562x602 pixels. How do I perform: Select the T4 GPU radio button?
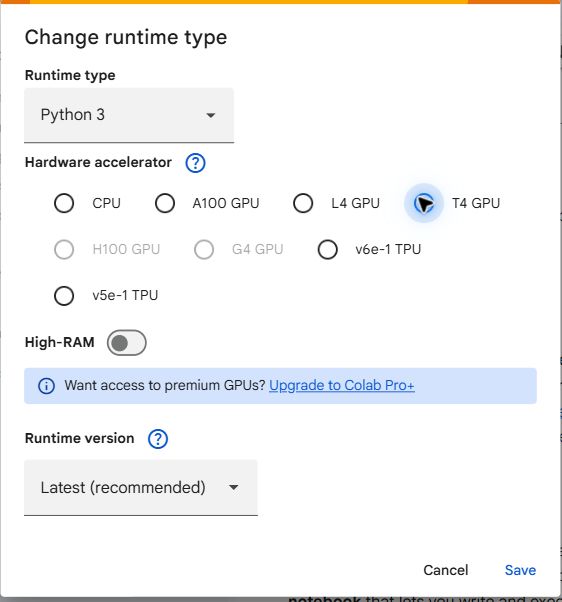(x=424, y=203)
